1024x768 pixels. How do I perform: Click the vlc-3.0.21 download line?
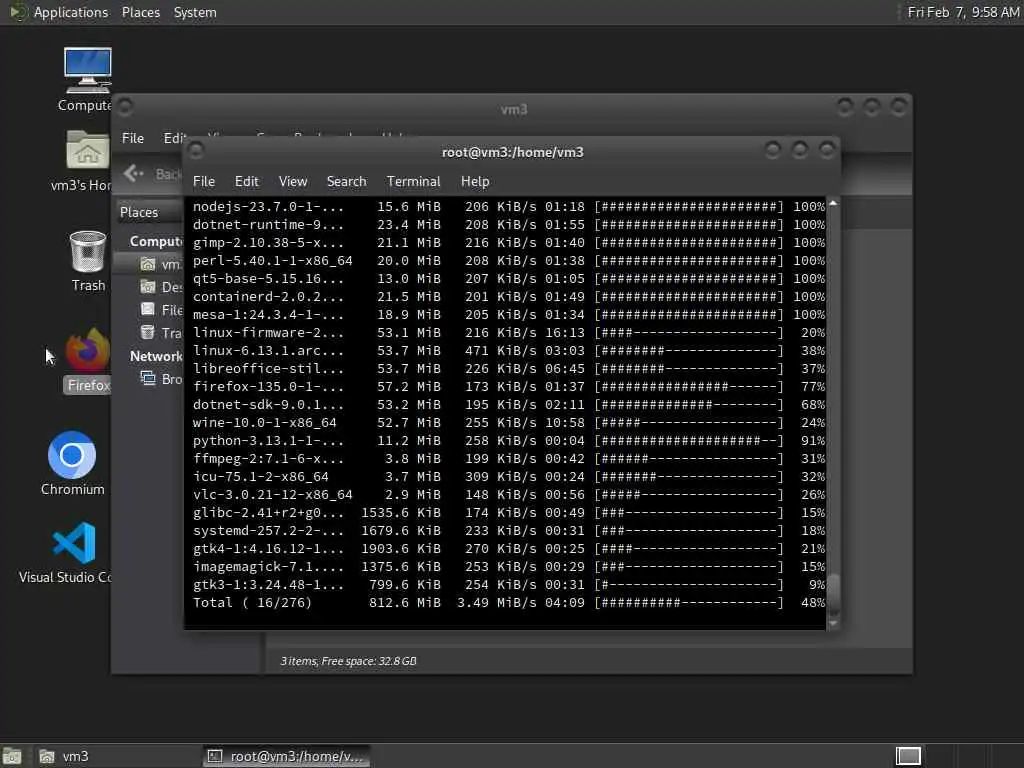click(509, 494)
